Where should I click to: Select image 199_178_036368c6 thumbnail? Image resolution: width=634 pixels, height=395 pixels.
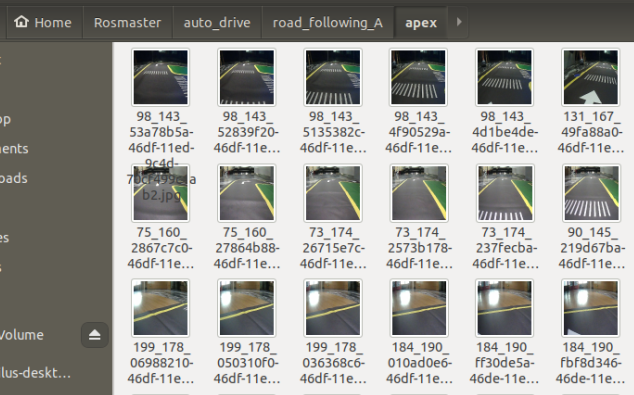pos(333,308)
